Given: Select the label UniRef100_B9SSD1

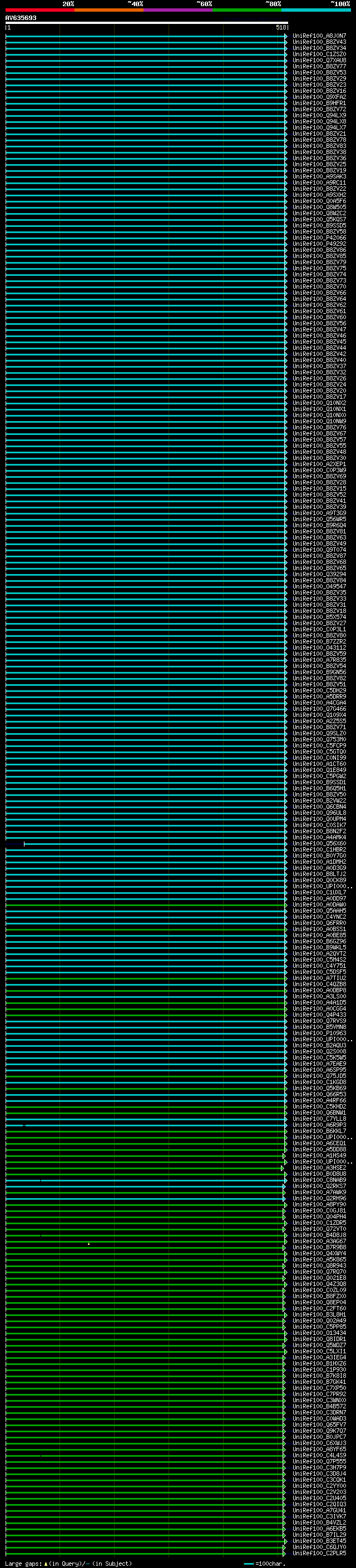Looking at the screenshot, I should (x=319, y=782).
